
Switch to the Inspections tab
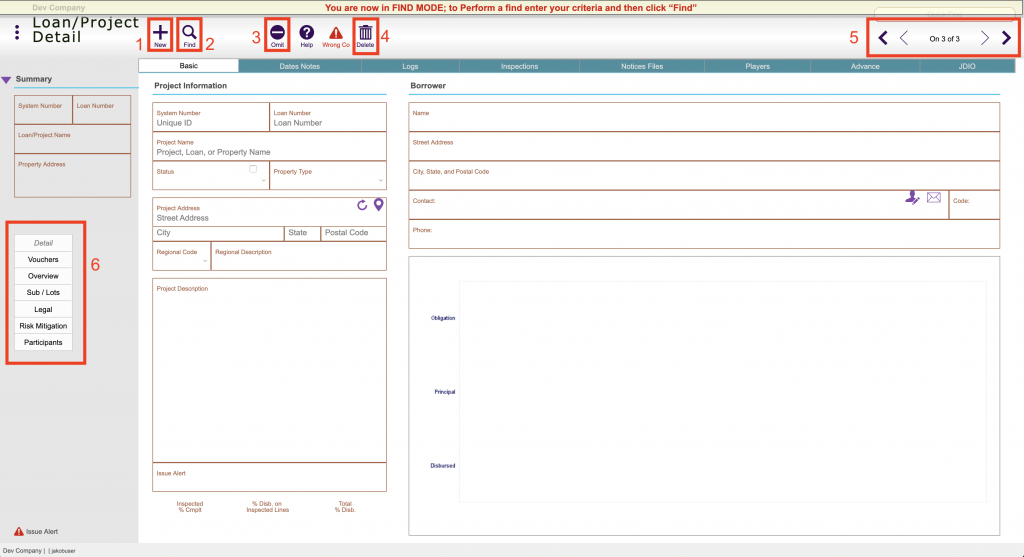[x=519, y=66]
